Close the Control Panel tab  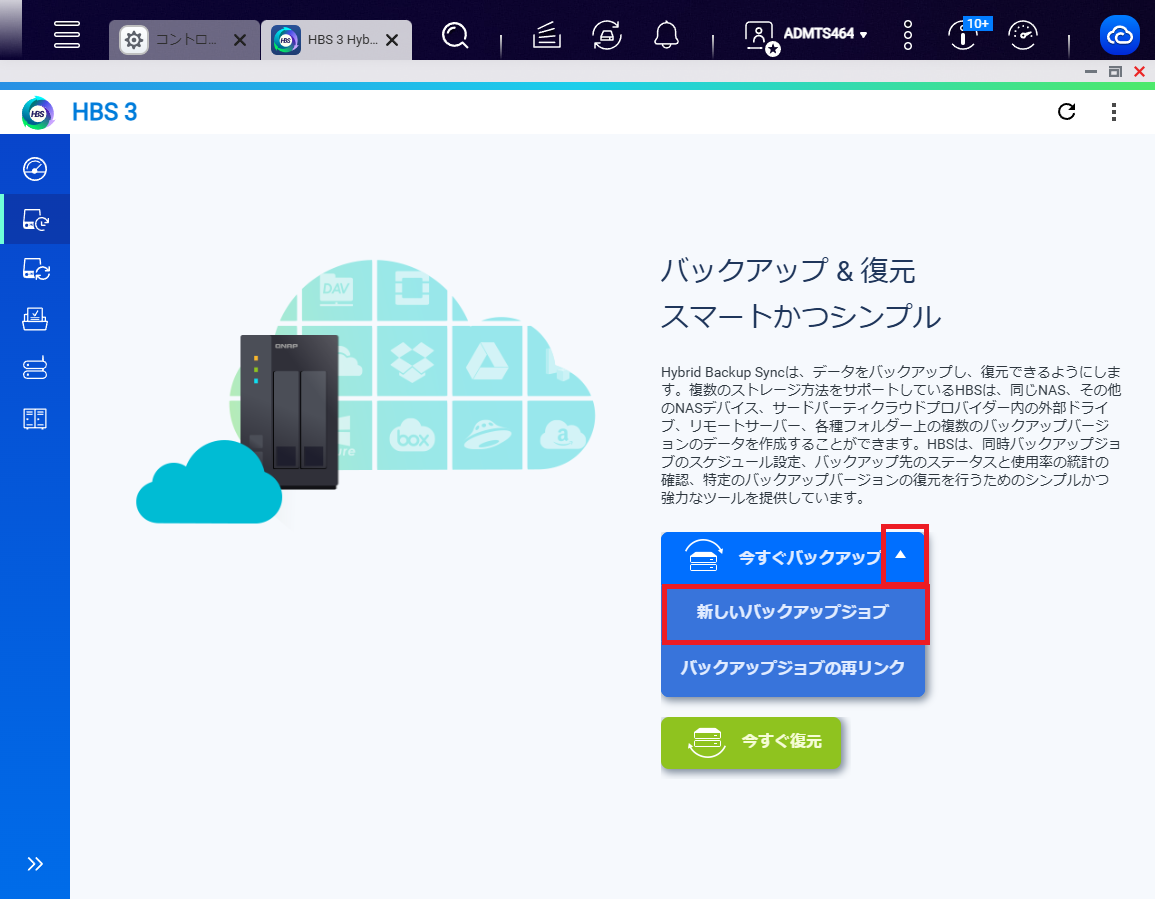(240, 40)
